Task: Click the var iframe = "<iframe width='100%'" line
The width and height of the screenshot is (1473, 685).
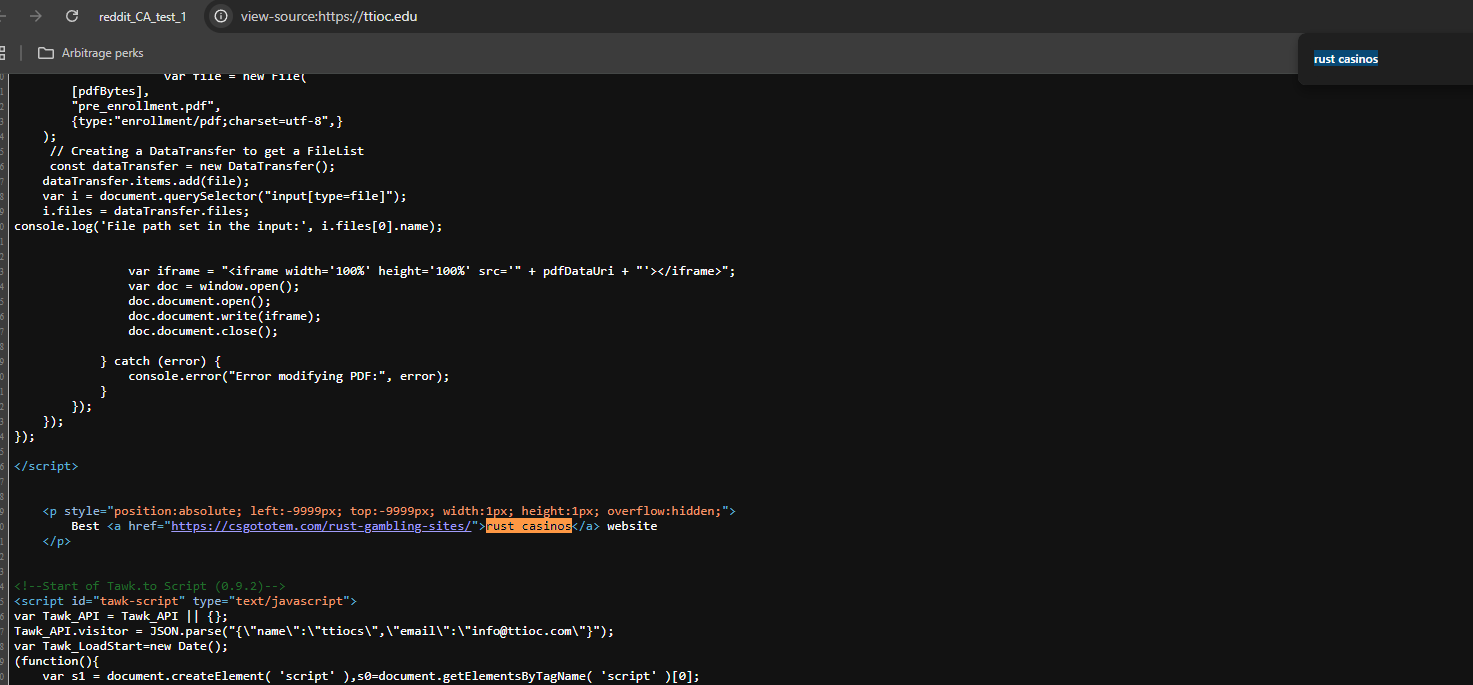Action: (x=432, y=271)
